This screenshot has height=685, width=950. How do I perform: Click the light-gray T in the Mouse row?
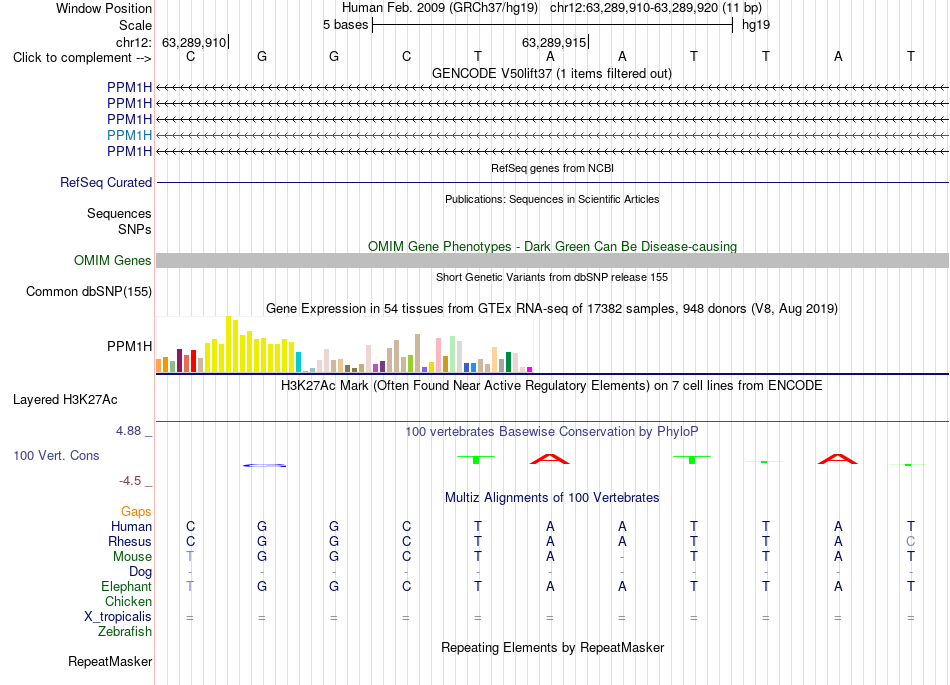tap(190, 557)
